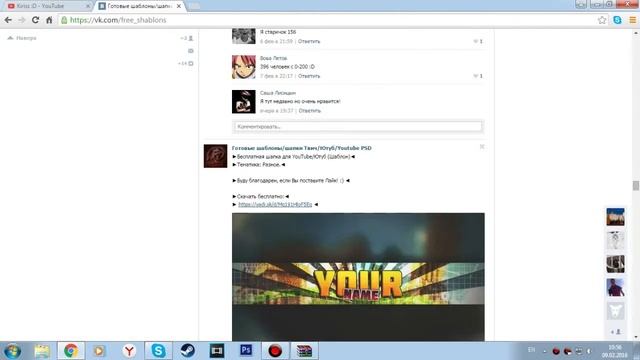640x360 pixels.
Task: Show hidden system tray icons arrow
Action: click(x=544, y=351)
